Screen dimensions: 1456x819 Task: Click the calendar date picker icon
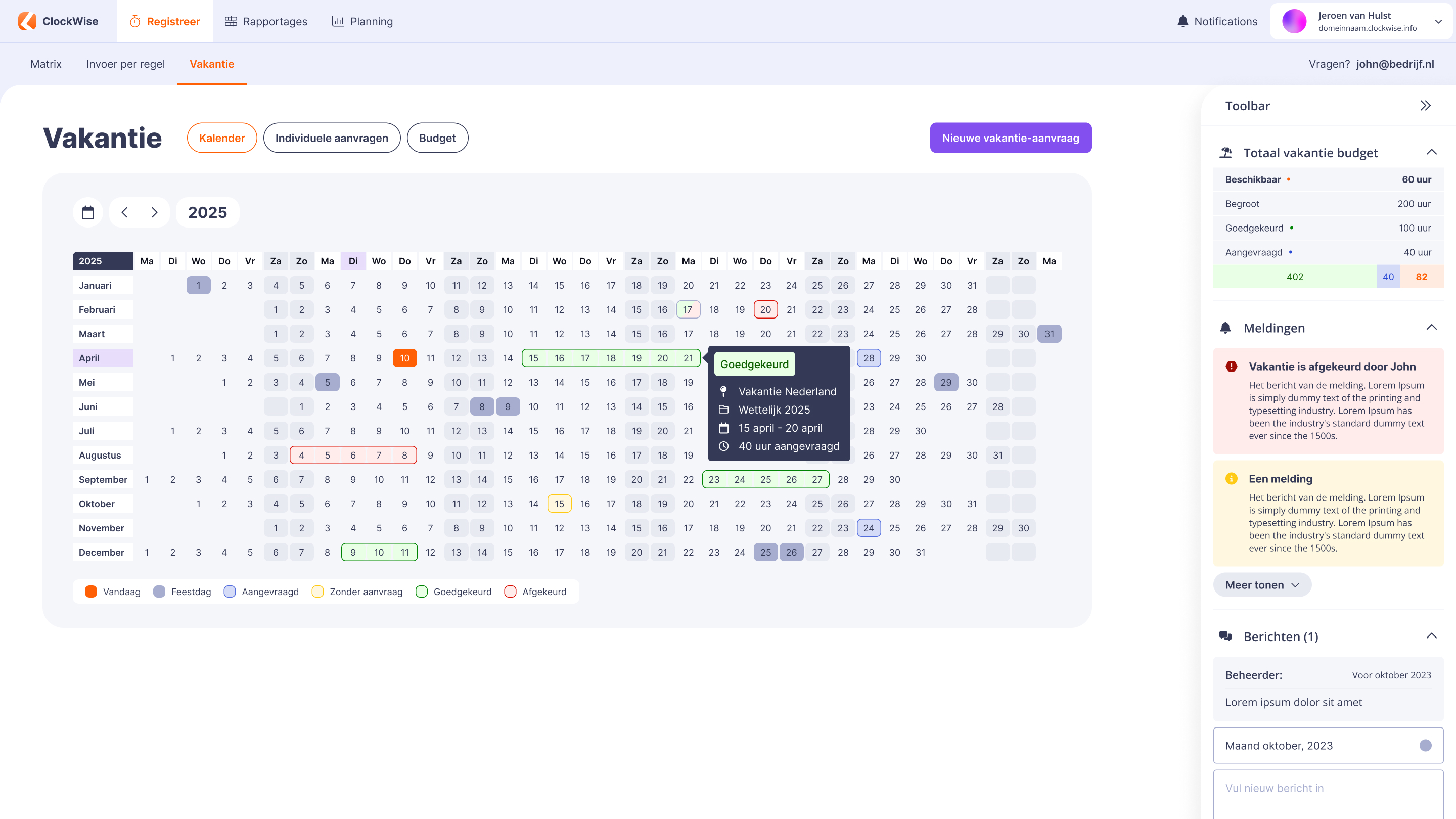(87, 212)
